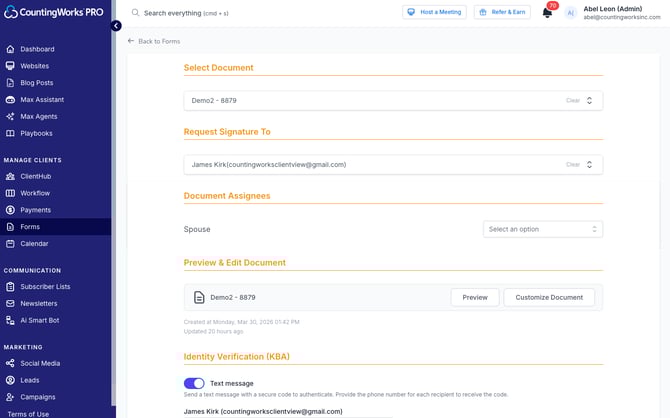Click the Dashboard home icon
Viewport: 670px width, 418px height.
point(10,49)
